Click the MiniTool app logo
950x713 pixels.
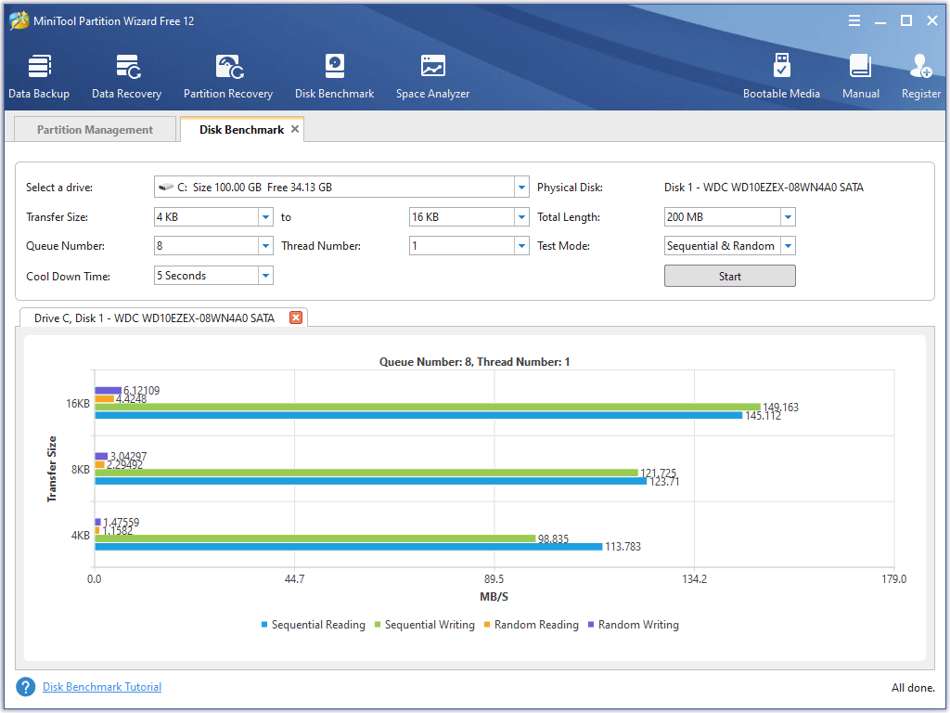[x=19, y=21]
